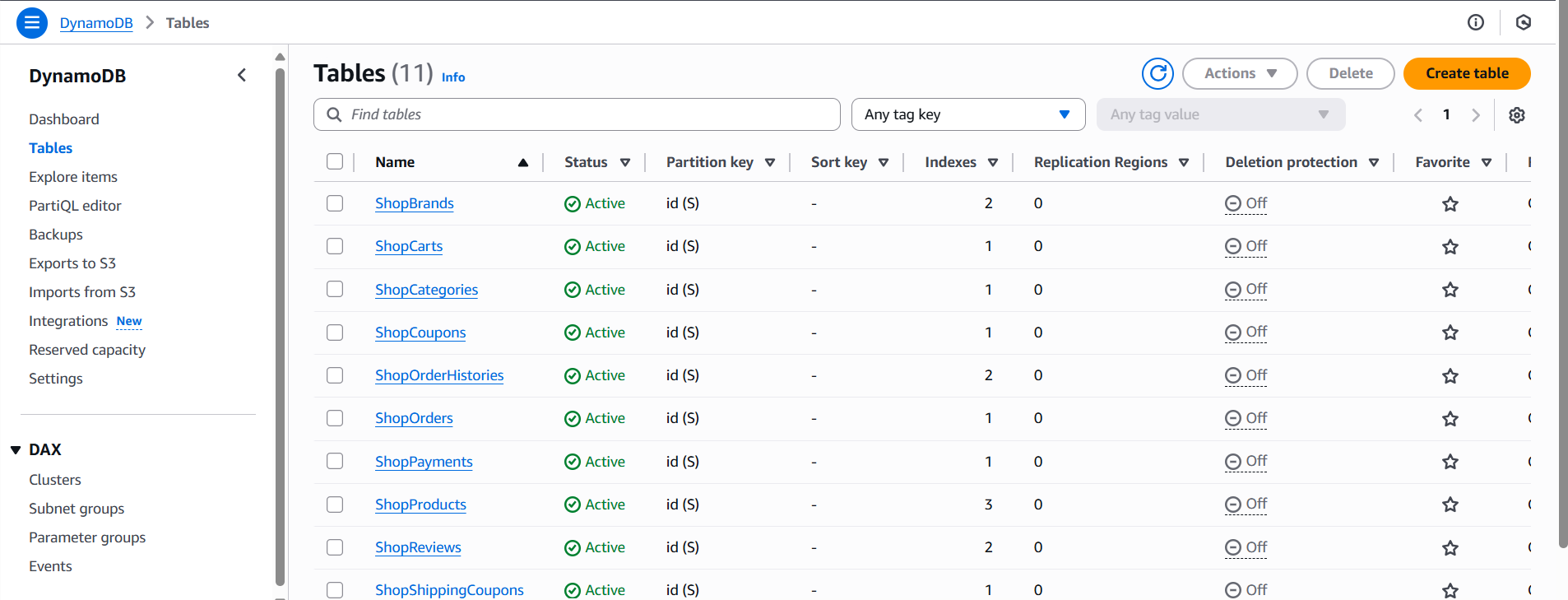Open the Any tag key dropdown
The width and height of the screenshot is (1568, 600).
pyautogui.click(x=968, y=114)
